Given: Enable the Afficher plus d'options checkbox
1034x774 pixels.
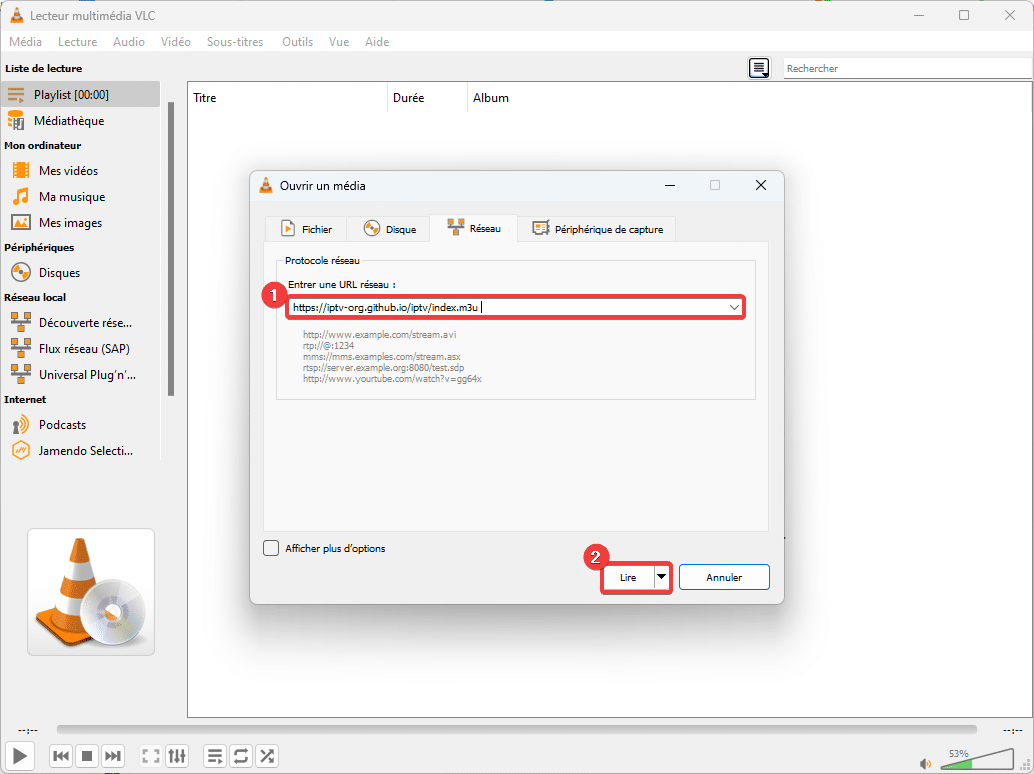Looking at the screenshot, I should click(271, 548).
